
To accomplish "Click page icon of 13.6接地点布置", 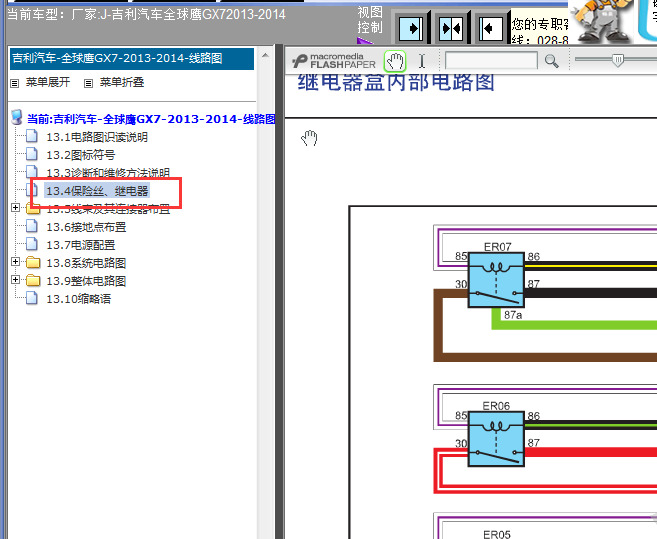I will pos(32,226).
